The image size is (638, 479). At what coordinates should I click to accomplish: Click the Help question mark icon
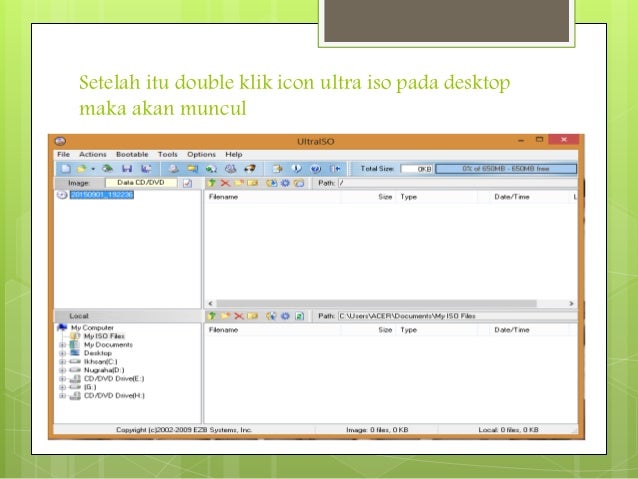click(x=316, y=168)
